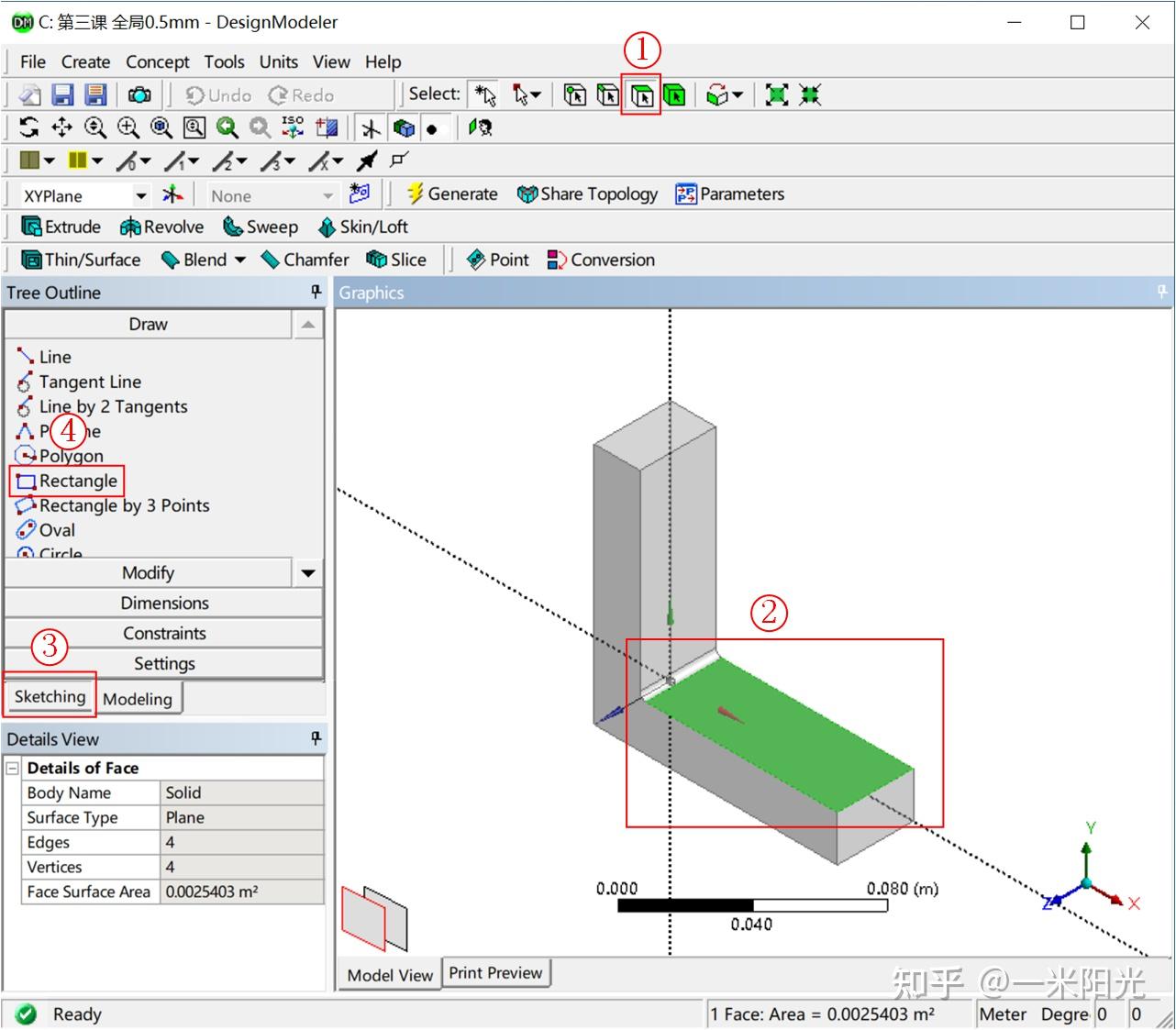Switch to the Sketching tab
1176x1030 pixels.
[x=49, y=696]
